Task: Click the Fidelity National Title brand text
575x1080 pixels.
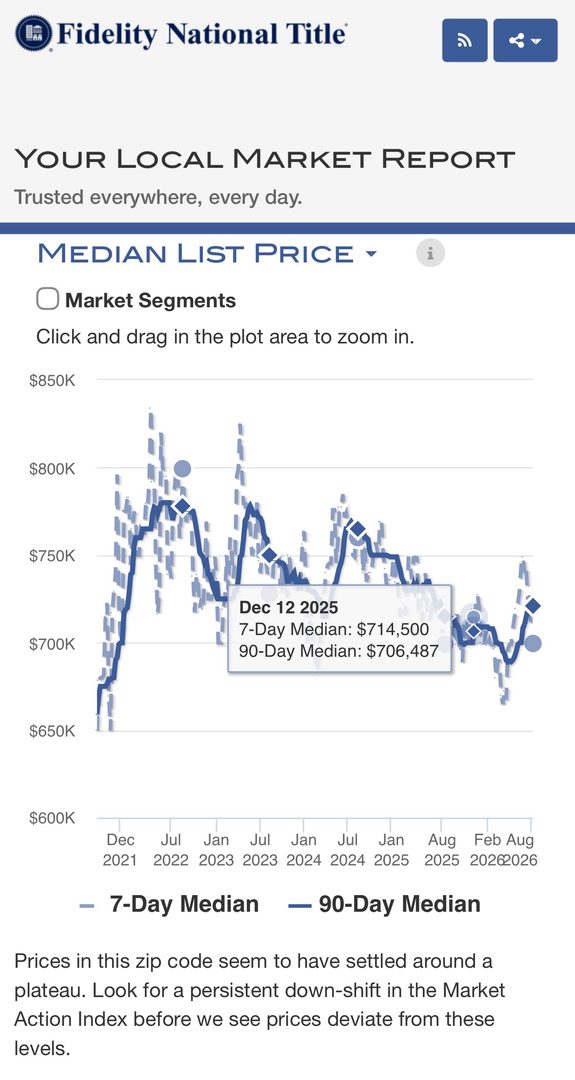Action: pyautogui.click(x=201, y=33)
